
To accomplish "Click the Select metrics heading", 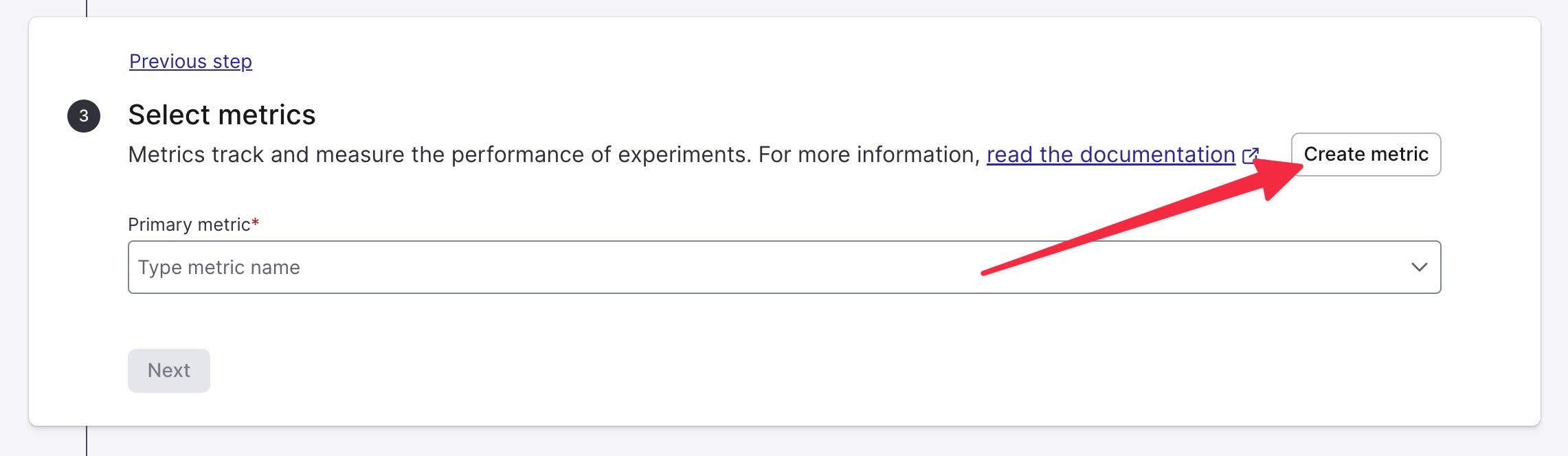I will 221,115.
